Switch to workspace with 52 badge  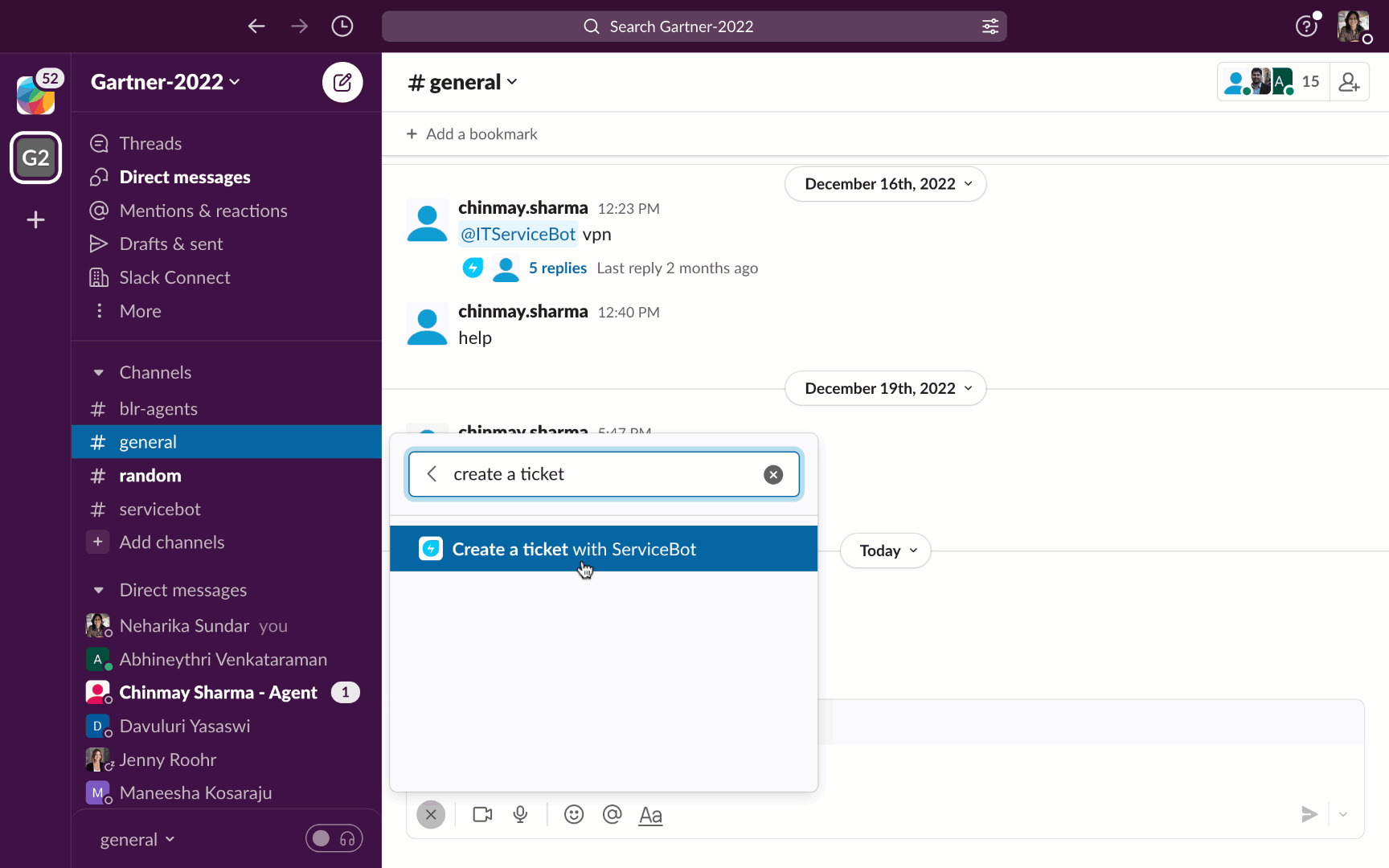[x=36, y=95]
